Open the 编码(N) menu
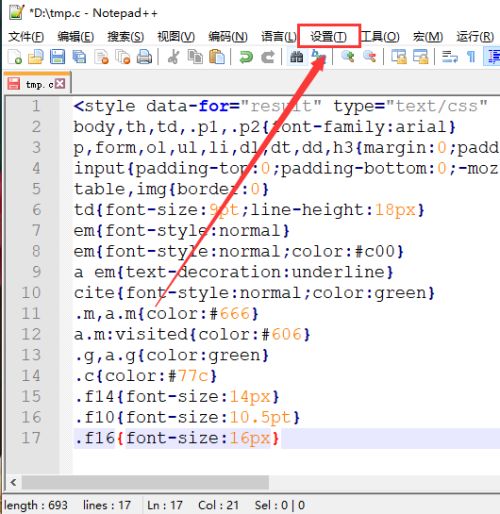500x514 pixels. point(228,37)
